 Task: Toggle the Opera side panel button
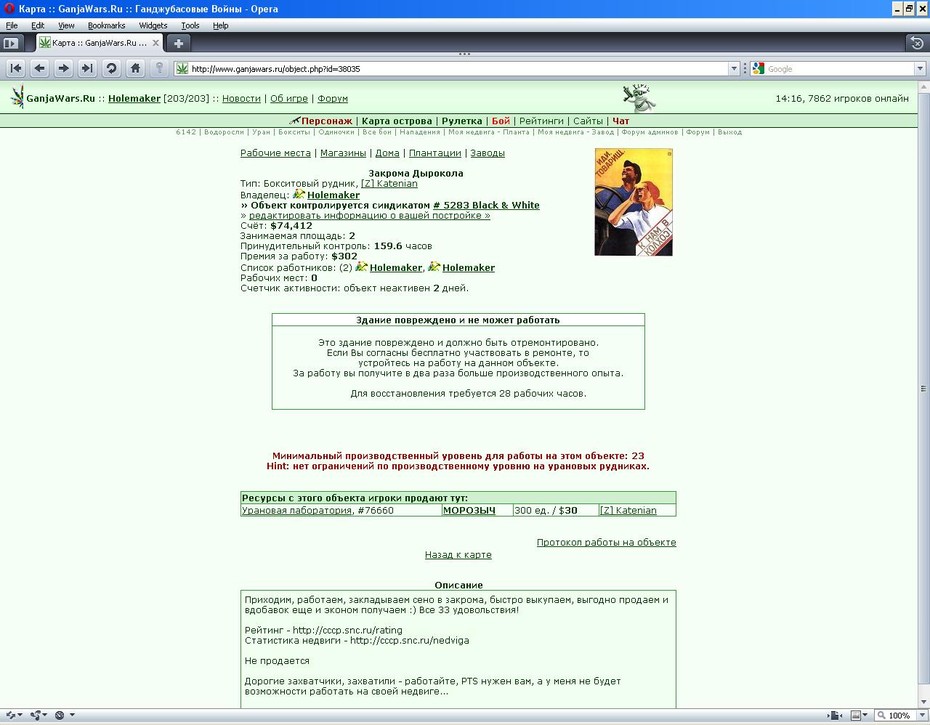point(11,43)
